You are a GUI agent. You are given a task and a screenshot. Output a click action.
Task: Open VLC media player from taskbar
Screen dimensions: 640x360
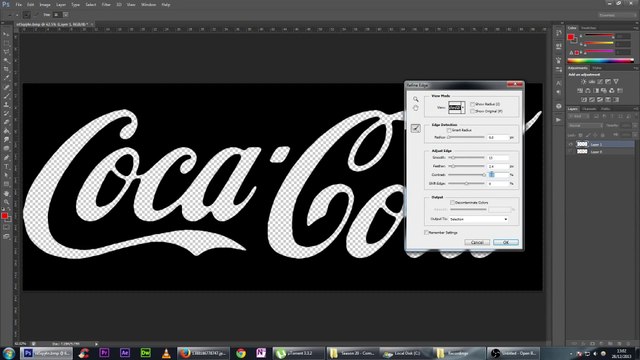[x=166, y=353]
